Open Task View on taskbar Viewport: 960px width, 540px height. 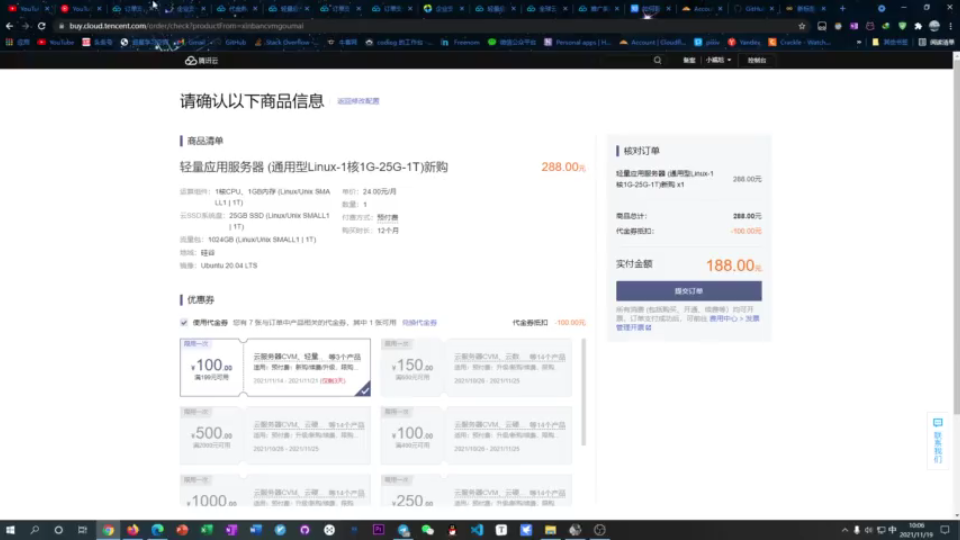(x=83, y=530)
